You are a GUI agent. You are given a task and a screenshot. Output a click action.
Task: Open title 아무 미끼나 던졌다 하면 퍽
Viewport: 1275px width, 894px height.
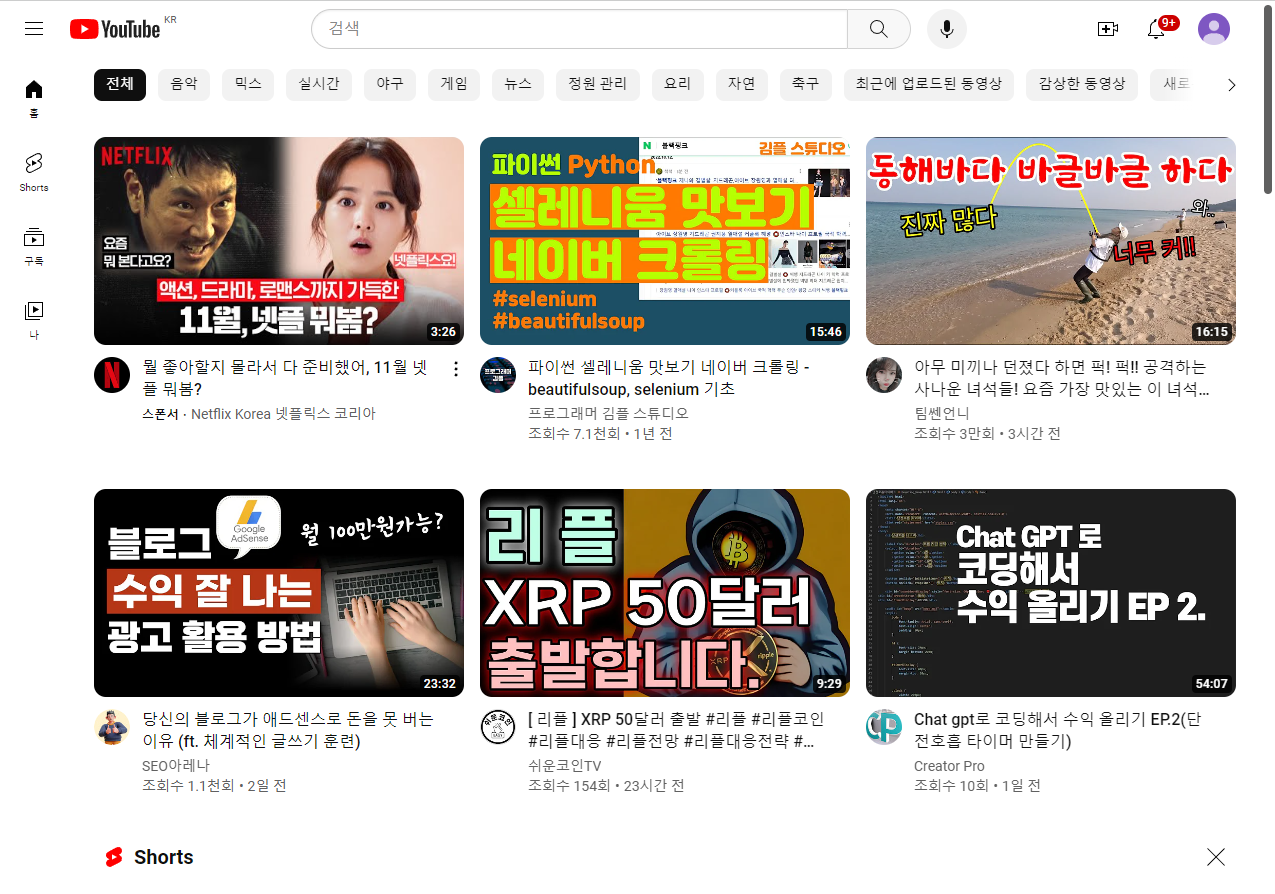coord(1062,378)
